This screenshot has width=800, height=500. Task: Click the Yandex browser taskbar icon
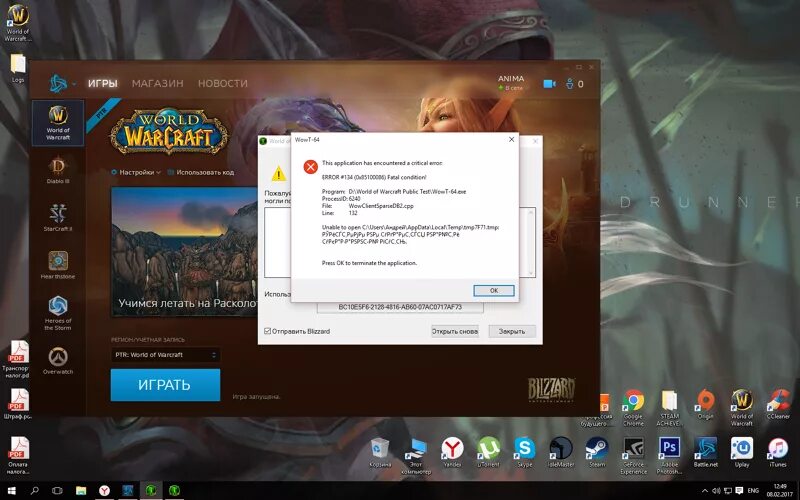(105, 491)
